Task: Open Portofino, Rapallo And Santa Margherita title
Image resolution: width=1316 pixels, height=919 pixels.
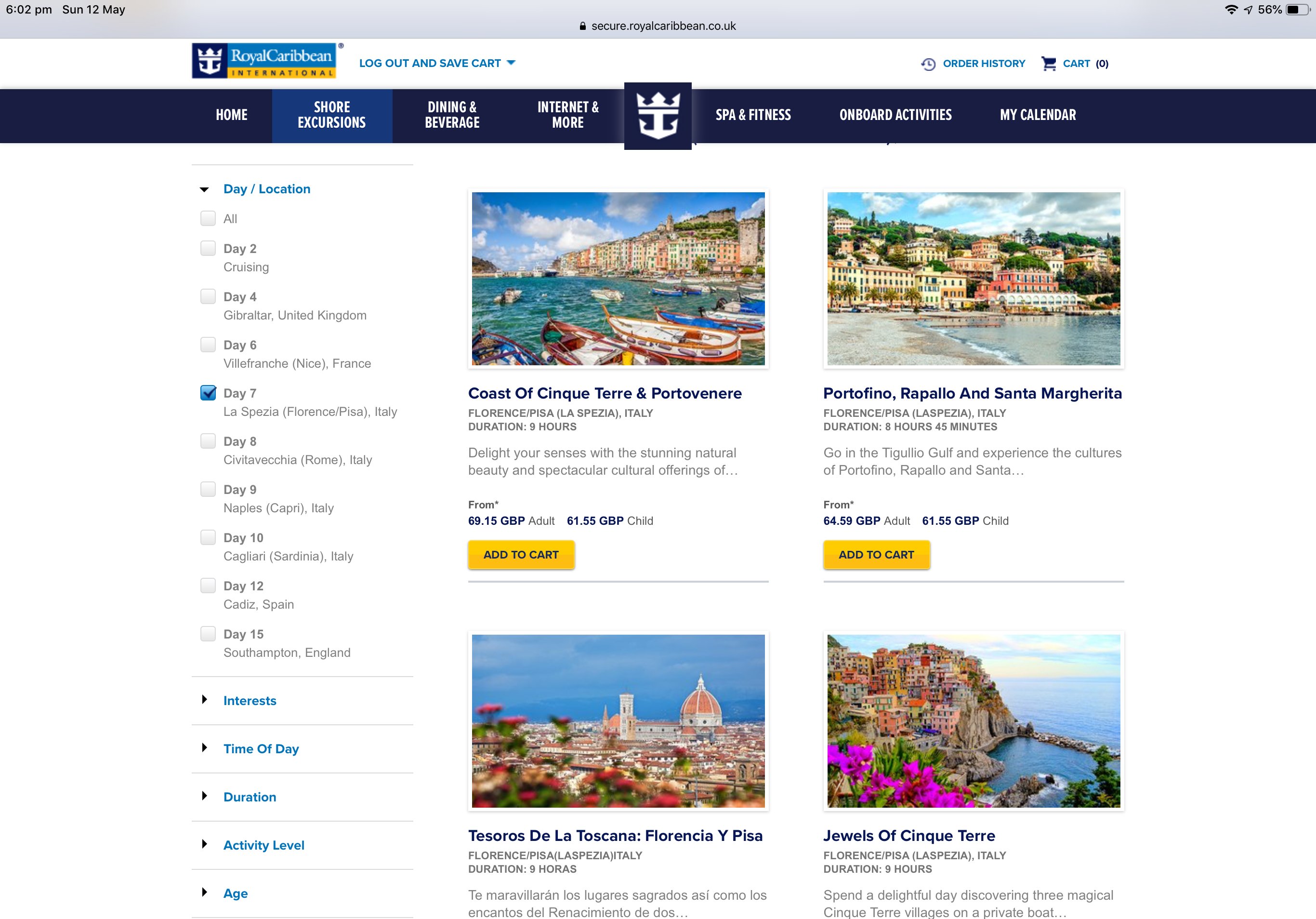Action: (x=973, y=393)
